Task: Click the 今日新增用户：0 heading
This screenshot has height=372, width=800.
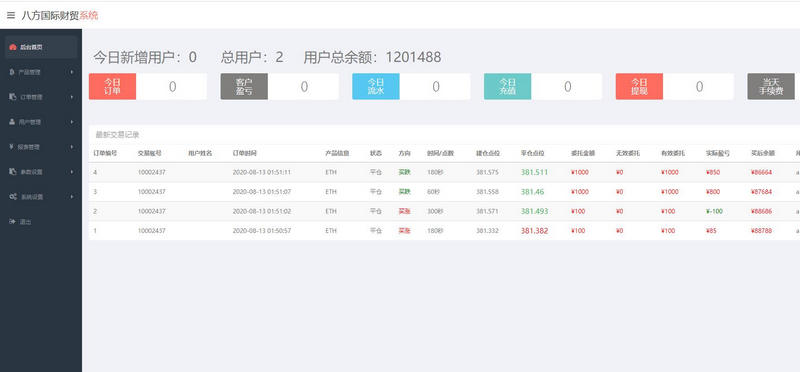Action: [x=145, y=57]
